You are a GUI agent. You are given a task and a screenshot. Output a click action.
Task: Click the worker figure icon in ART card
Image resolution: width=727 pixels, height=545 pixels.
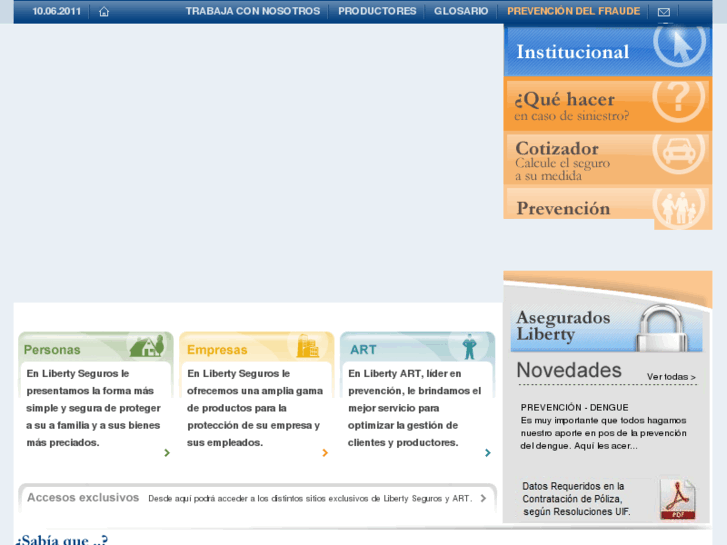(469, 346)
